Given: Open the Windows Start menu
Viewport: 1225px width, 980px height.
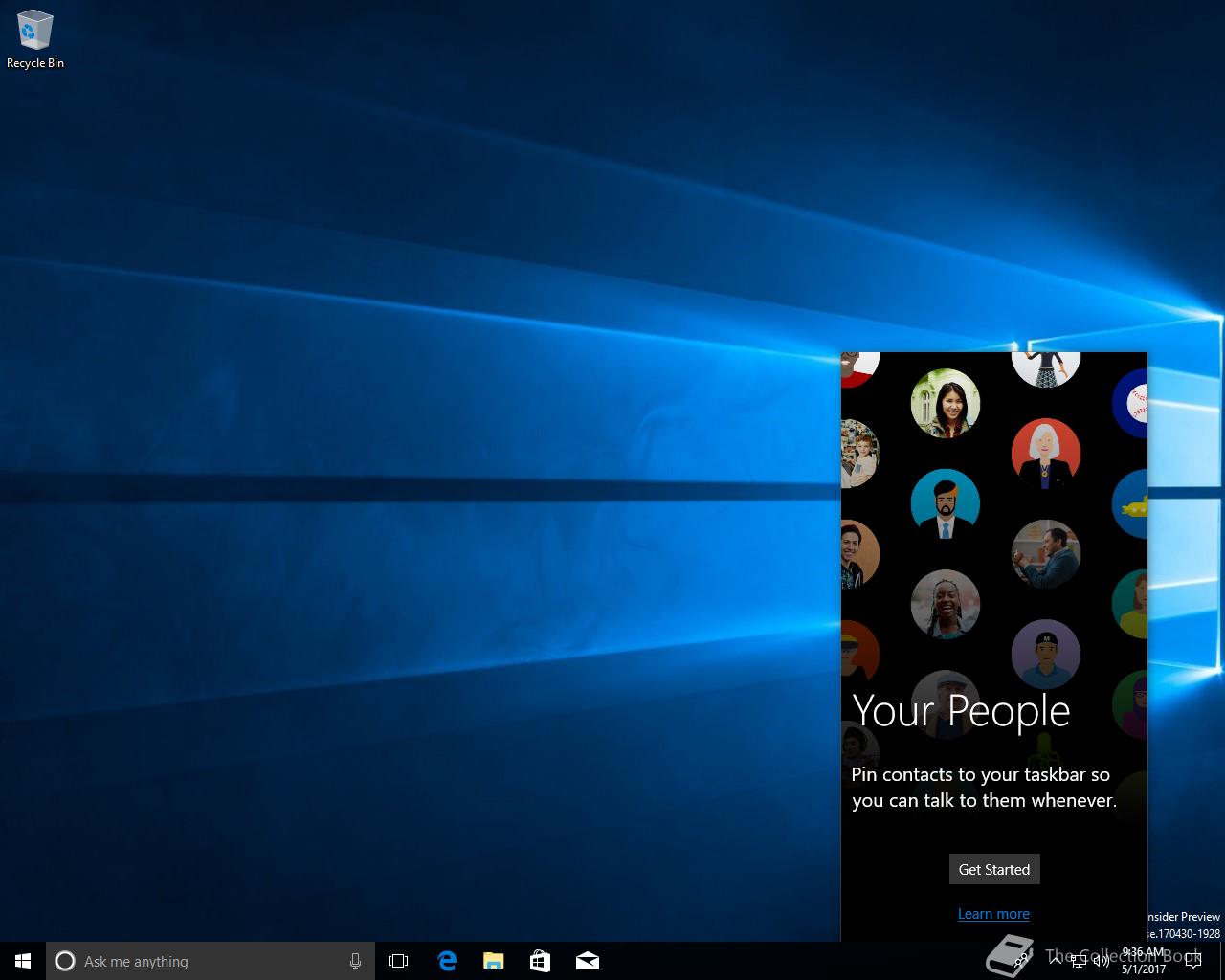Looking at the screenshot, I should 23,961.
